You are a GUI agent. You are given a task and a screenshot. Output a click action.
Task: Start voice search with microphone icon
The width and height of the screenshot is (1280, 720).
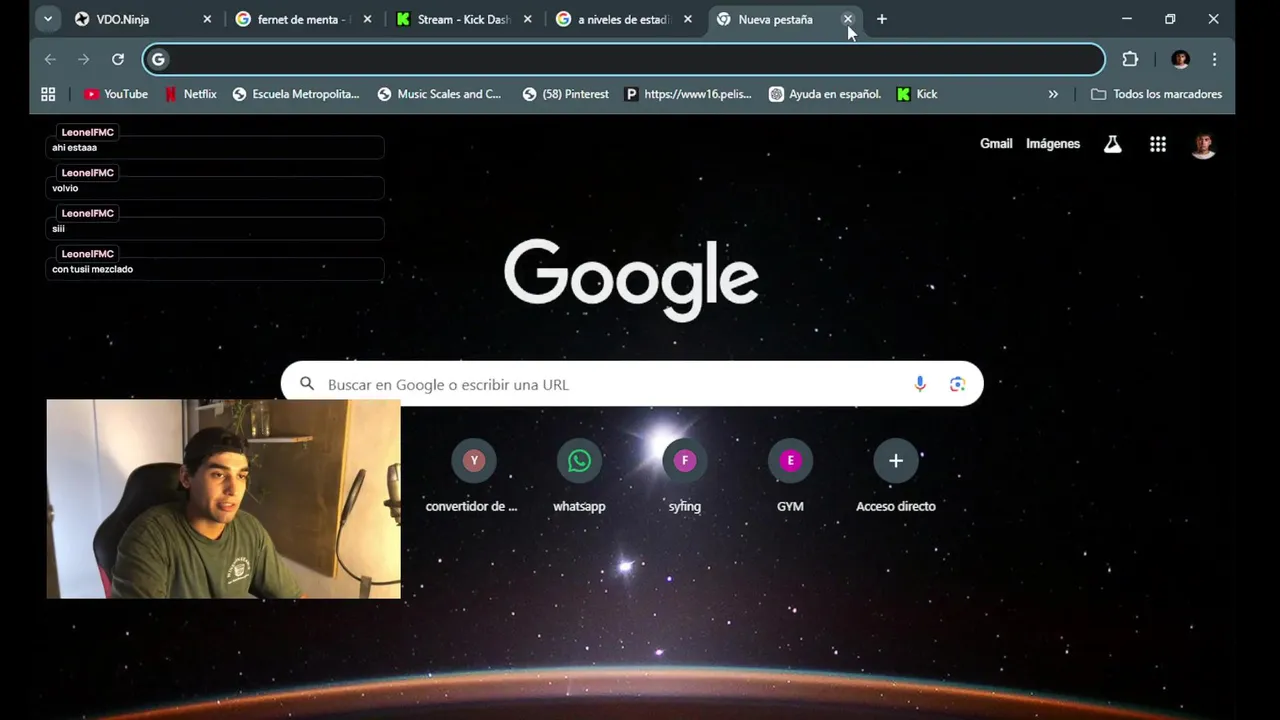point(920,384)
